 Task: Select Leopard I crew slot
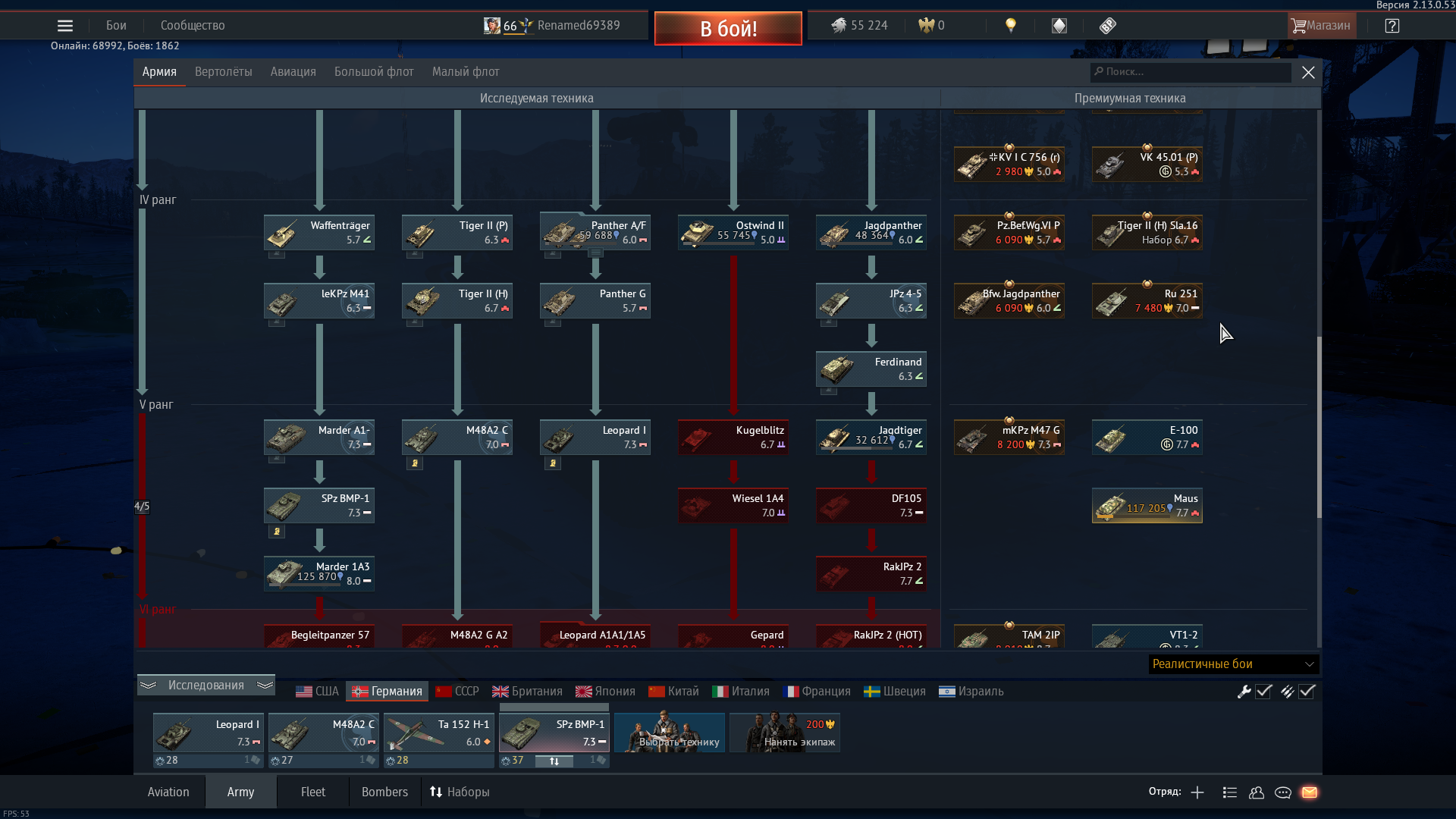click(209, 733)
